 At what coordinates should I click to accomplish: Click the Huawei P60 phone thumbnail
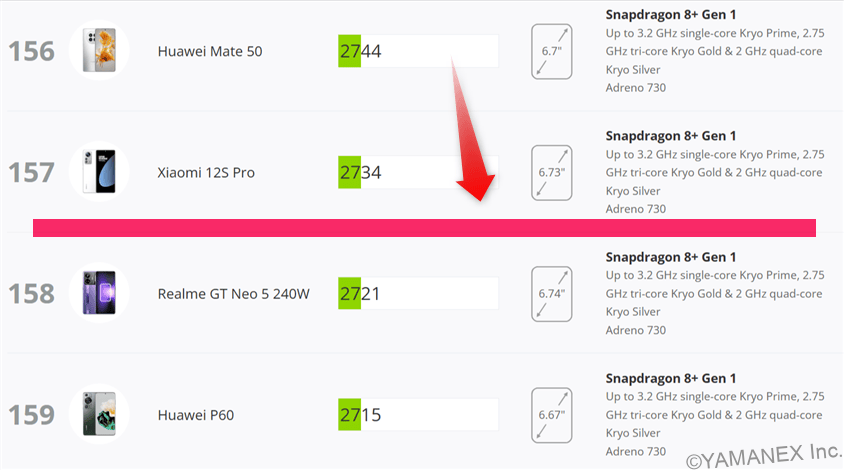tap(98, 414)
